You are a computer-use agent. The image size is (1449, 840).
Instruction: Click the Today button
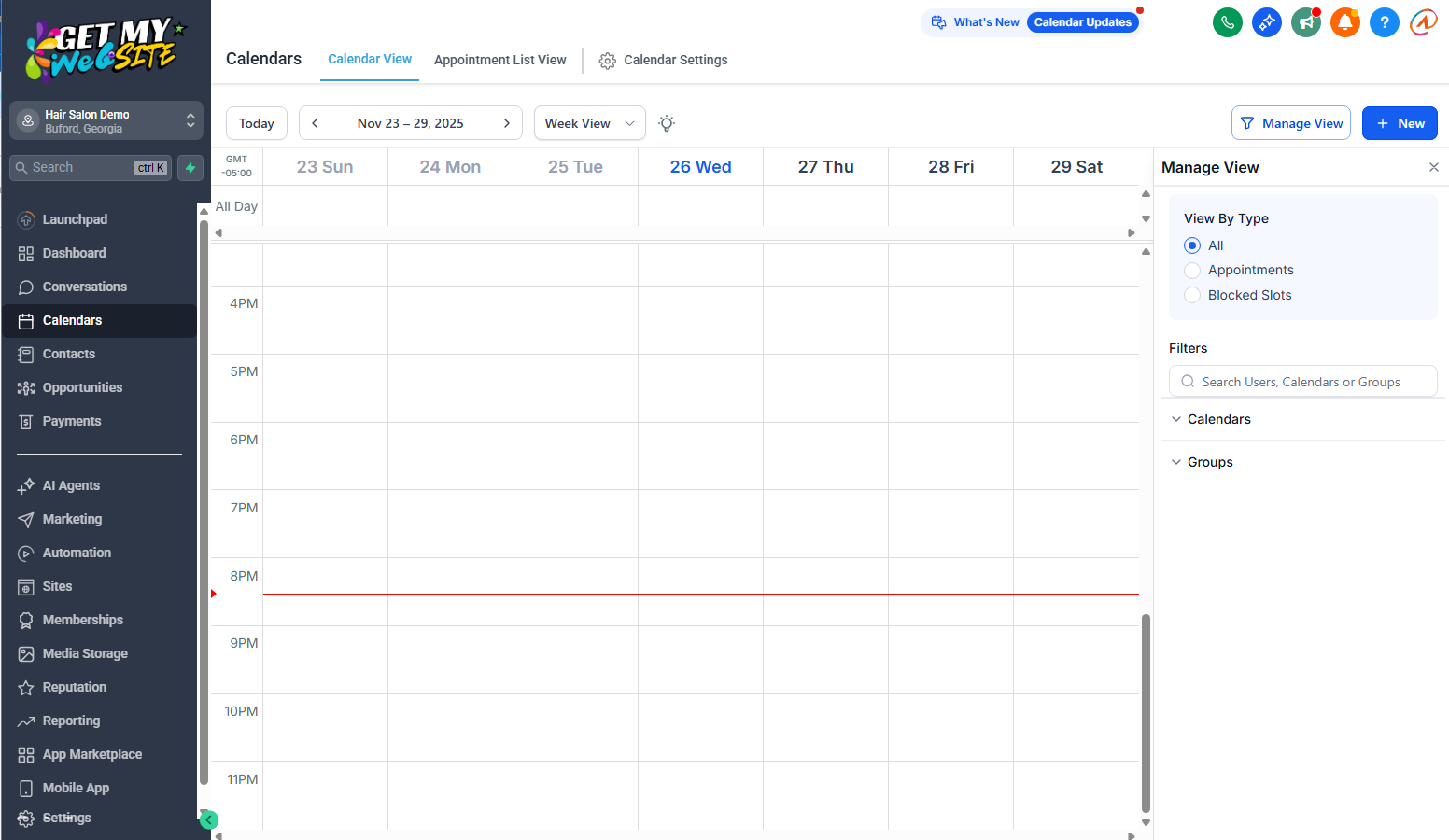[x=257, y=123]
